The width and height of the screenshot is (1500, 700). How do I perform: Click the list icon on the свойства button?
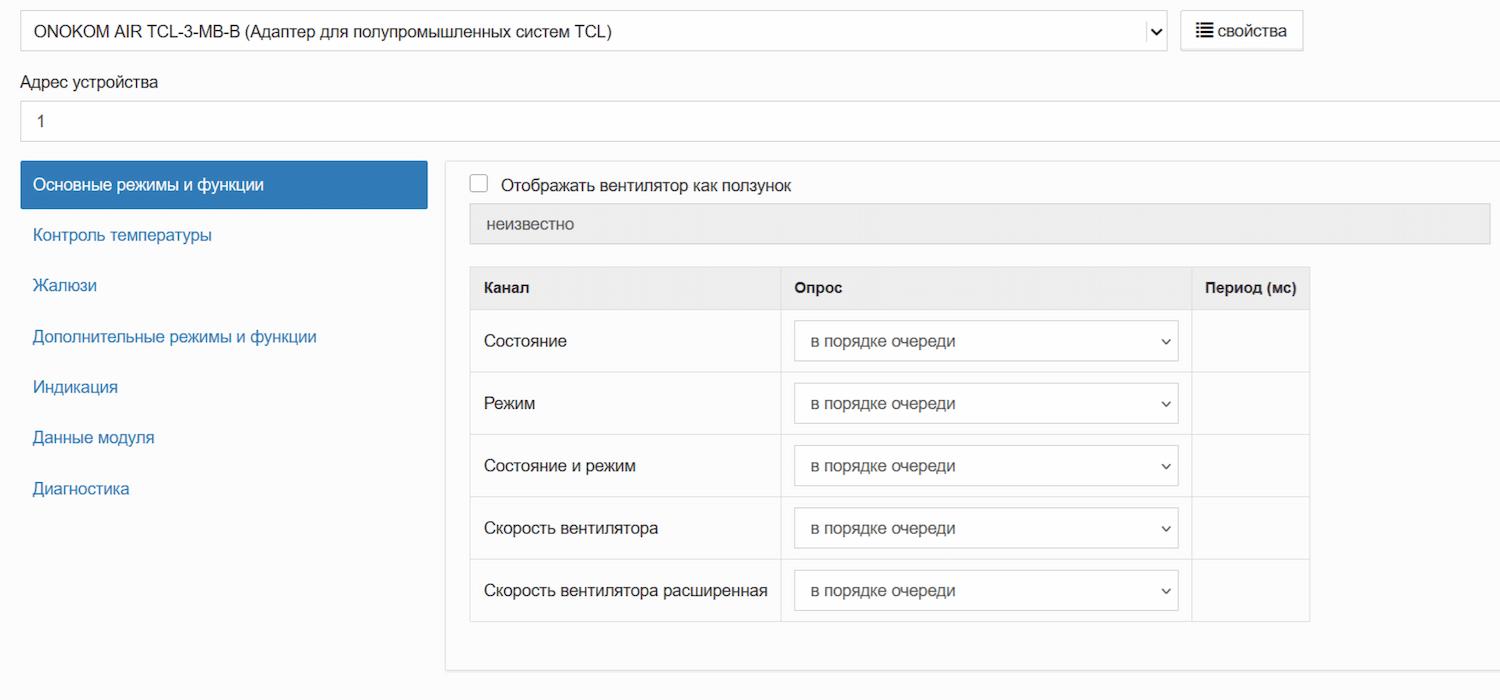tap(1204, 31)
